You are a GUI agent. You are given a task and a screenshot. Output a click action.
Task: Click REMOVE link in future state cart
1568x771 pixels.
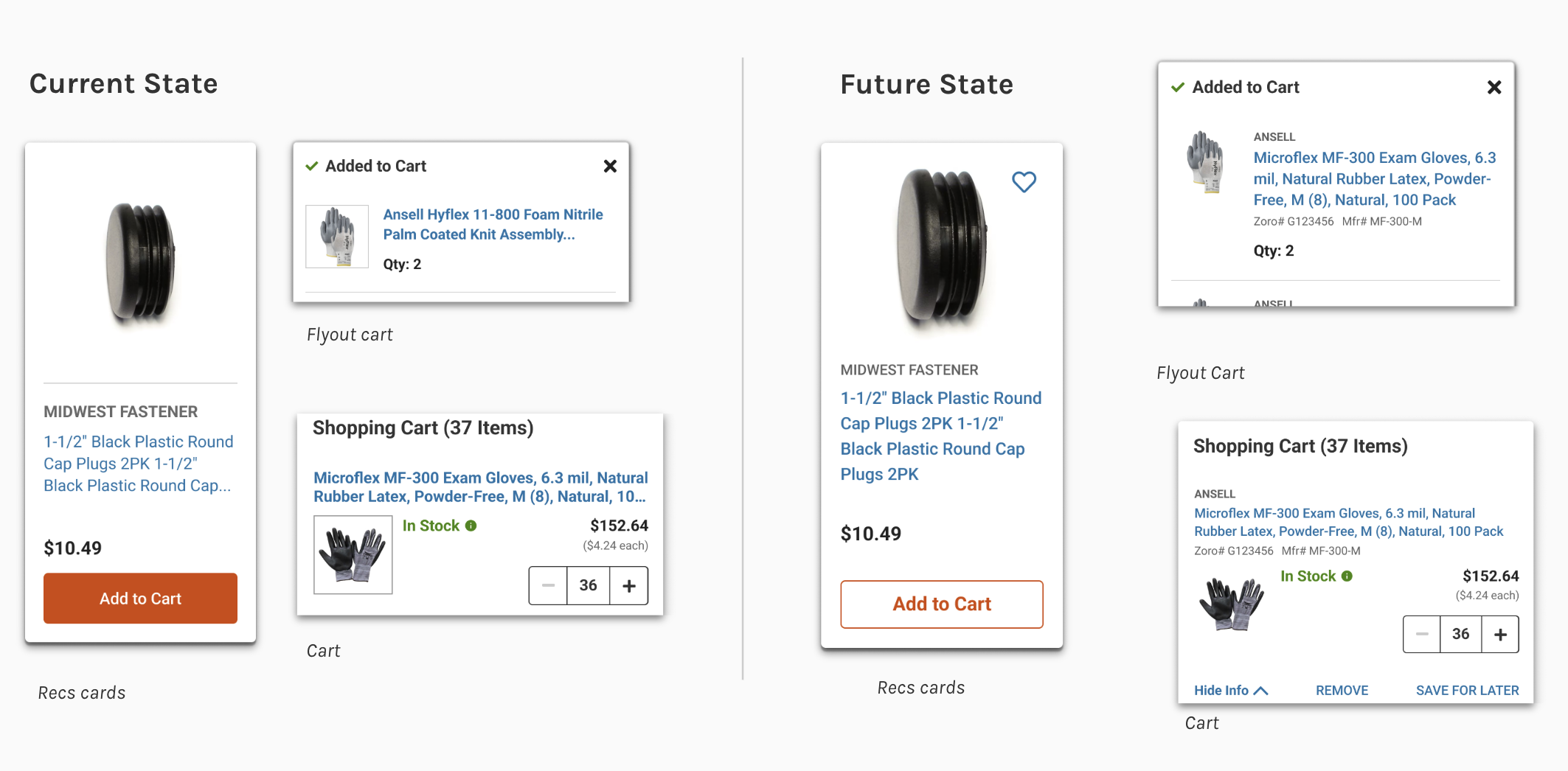coord(1342,691)
